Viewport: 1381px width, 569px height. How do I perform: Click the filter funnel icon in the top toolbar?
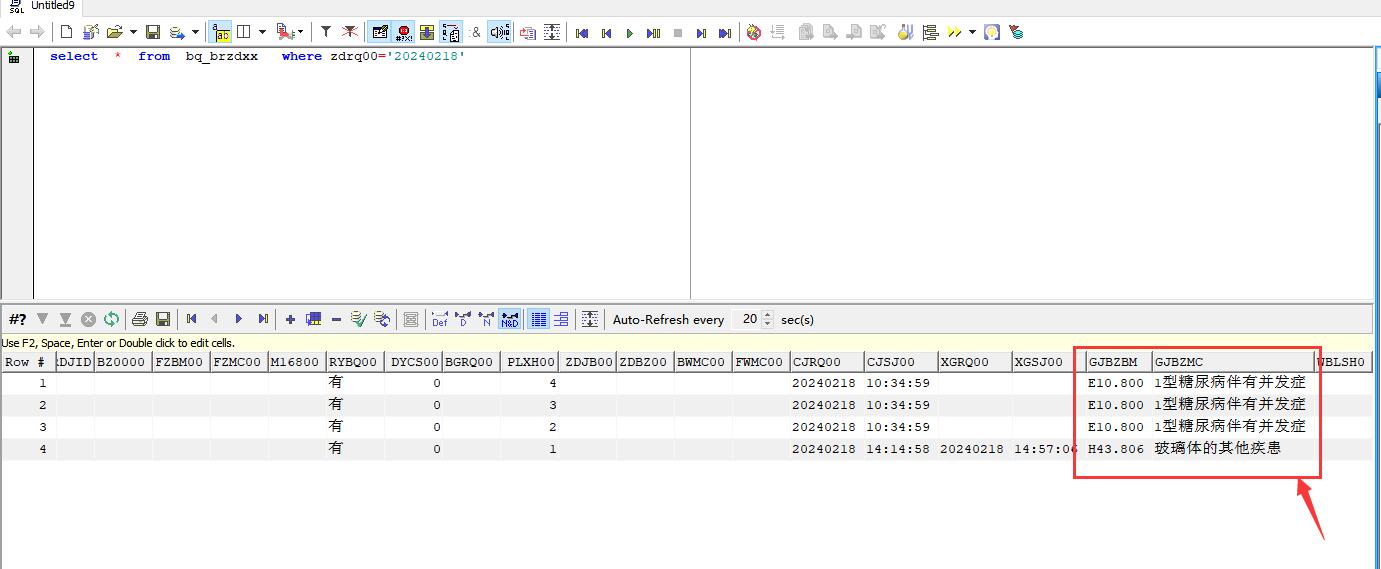point(325,32)
